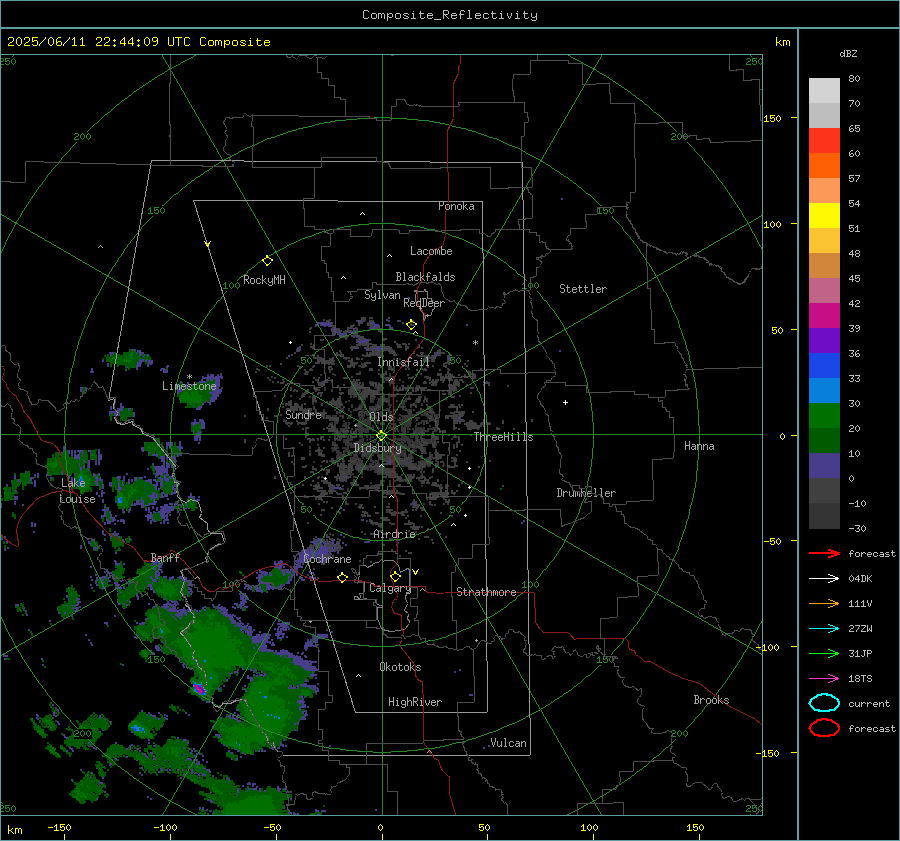This screenshot has width=900, height=841.
Task: Click the 150 tick on right km axis
Action: 772,118
